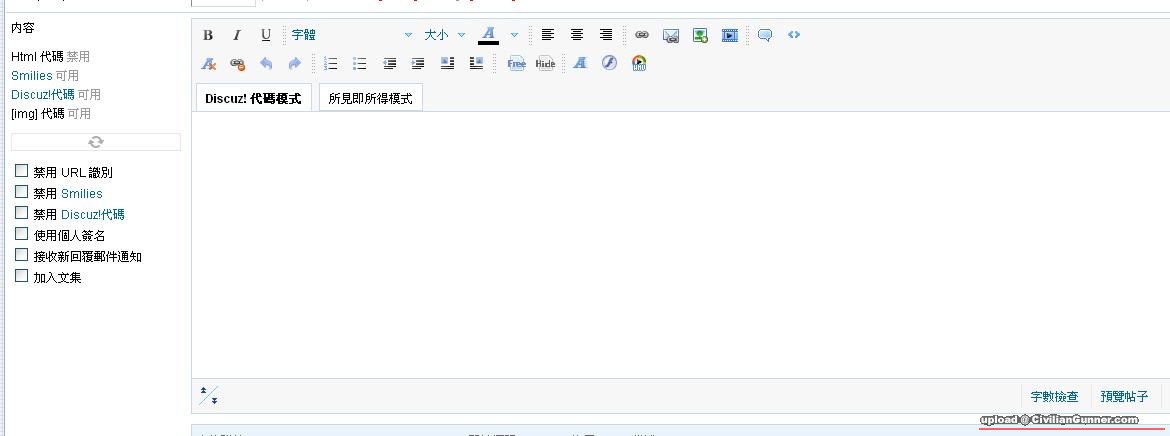Insert an ordered numbered list
This screenshot has height=436, width=1170.
(x=330, y=64)
